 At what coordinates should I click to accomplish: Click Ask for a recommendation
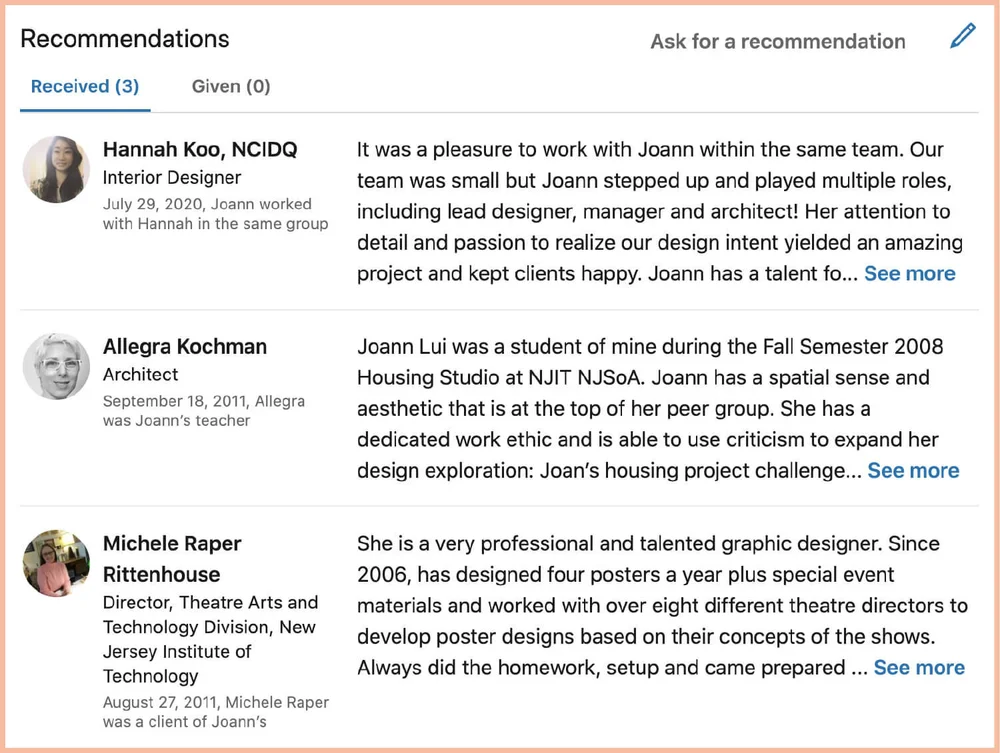coord(777,41)
